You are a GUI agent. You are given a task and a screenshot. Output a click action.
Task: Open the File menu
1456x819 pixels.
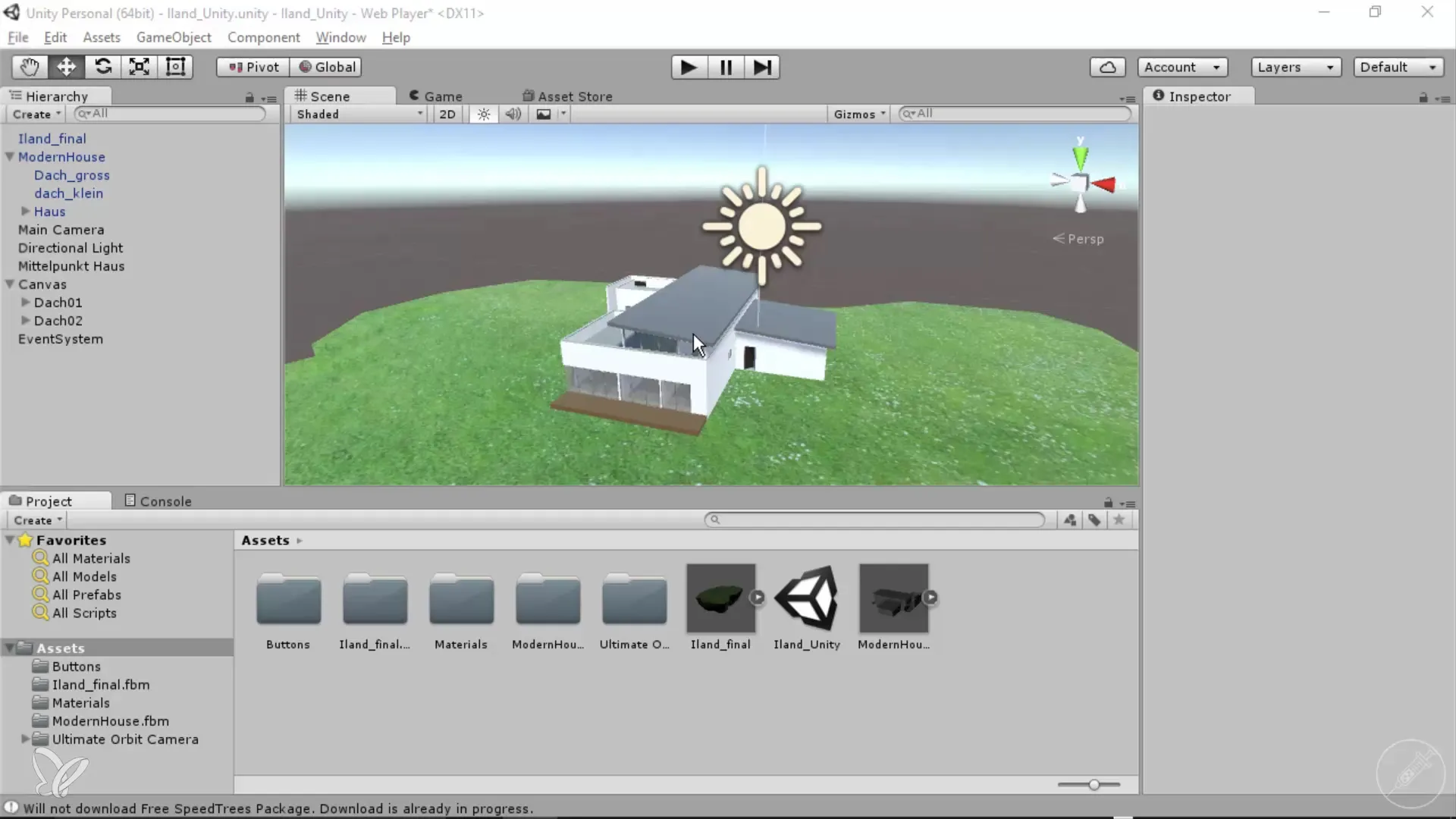(18, 37)
